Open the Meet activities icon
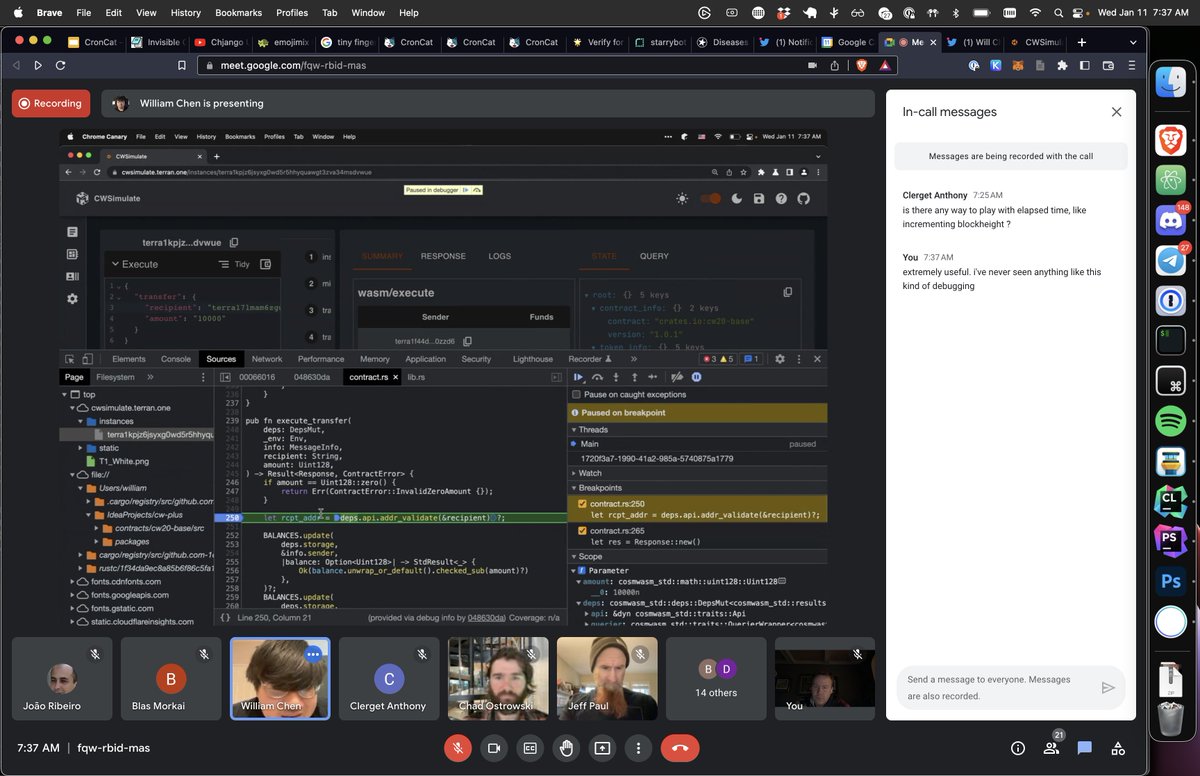 pos(1118,748)
